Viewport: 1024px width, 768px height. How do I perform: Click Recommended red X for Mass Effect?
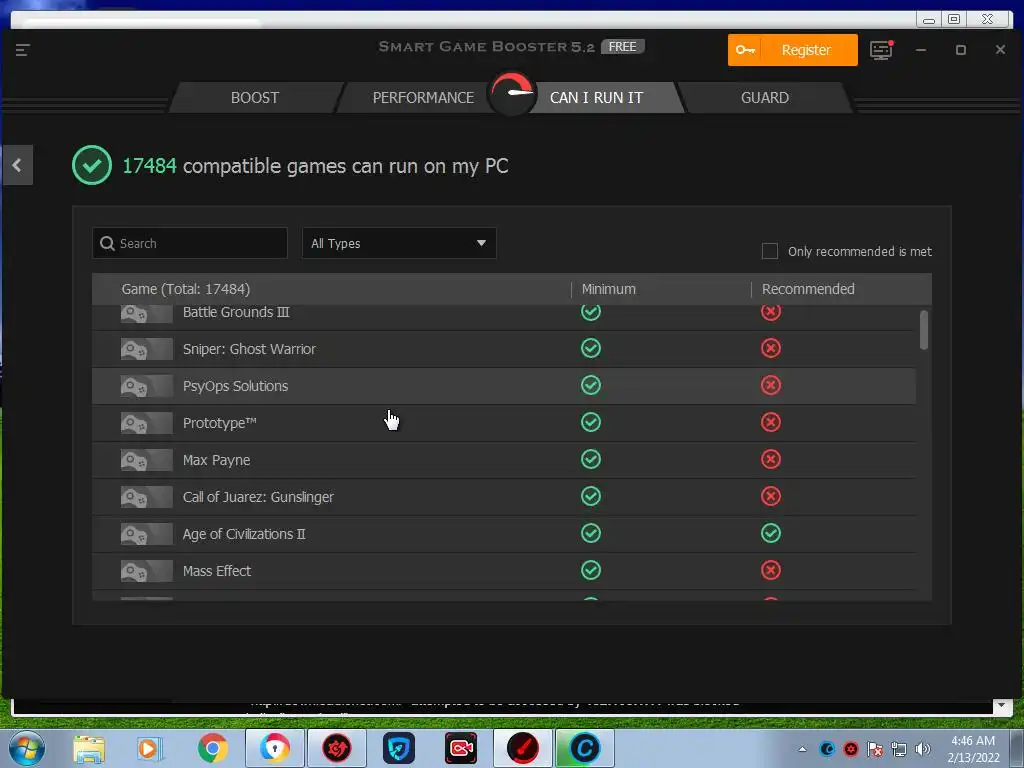tap(771, 570)
